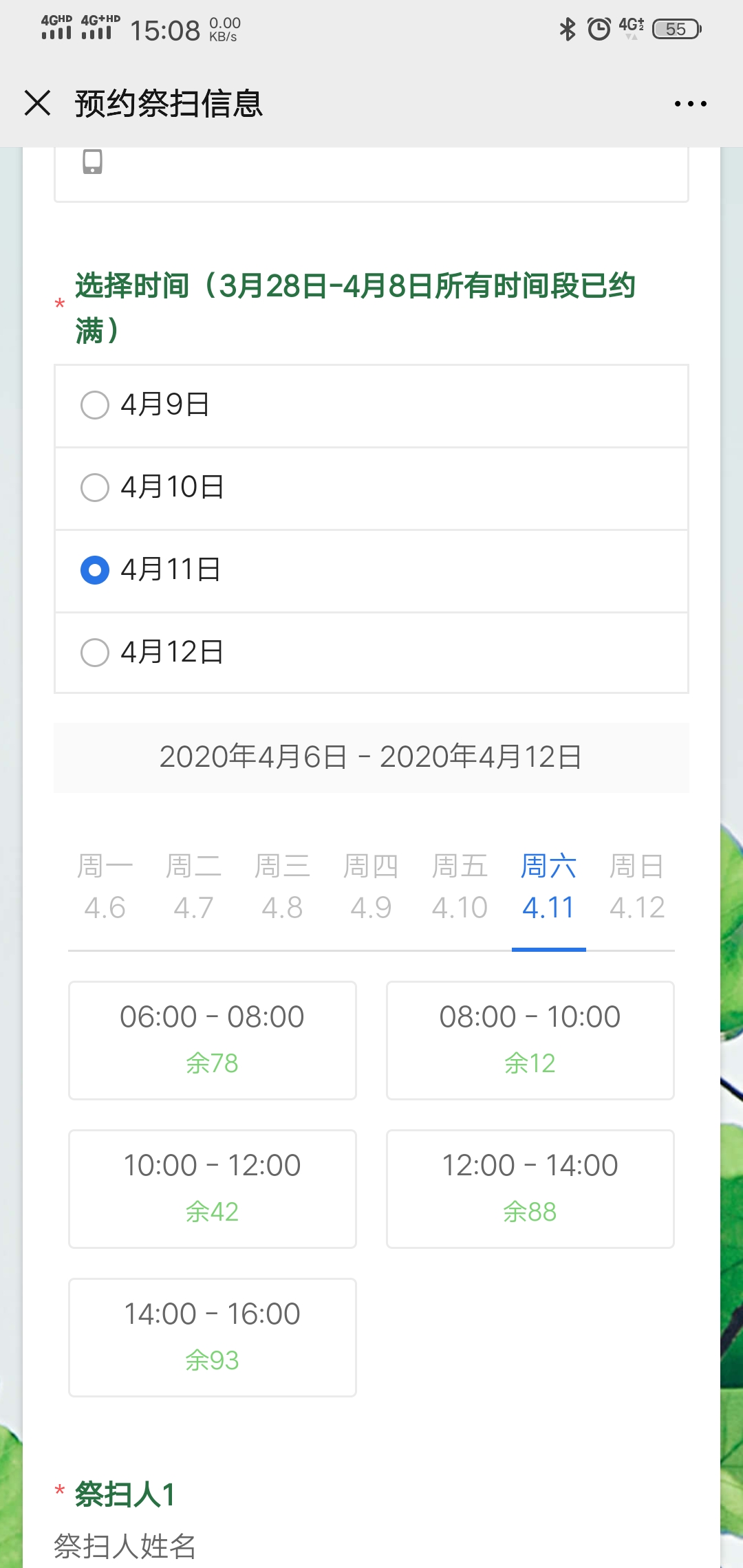
Task: Tap the battery level indicator
Action: tap(676, 29)
